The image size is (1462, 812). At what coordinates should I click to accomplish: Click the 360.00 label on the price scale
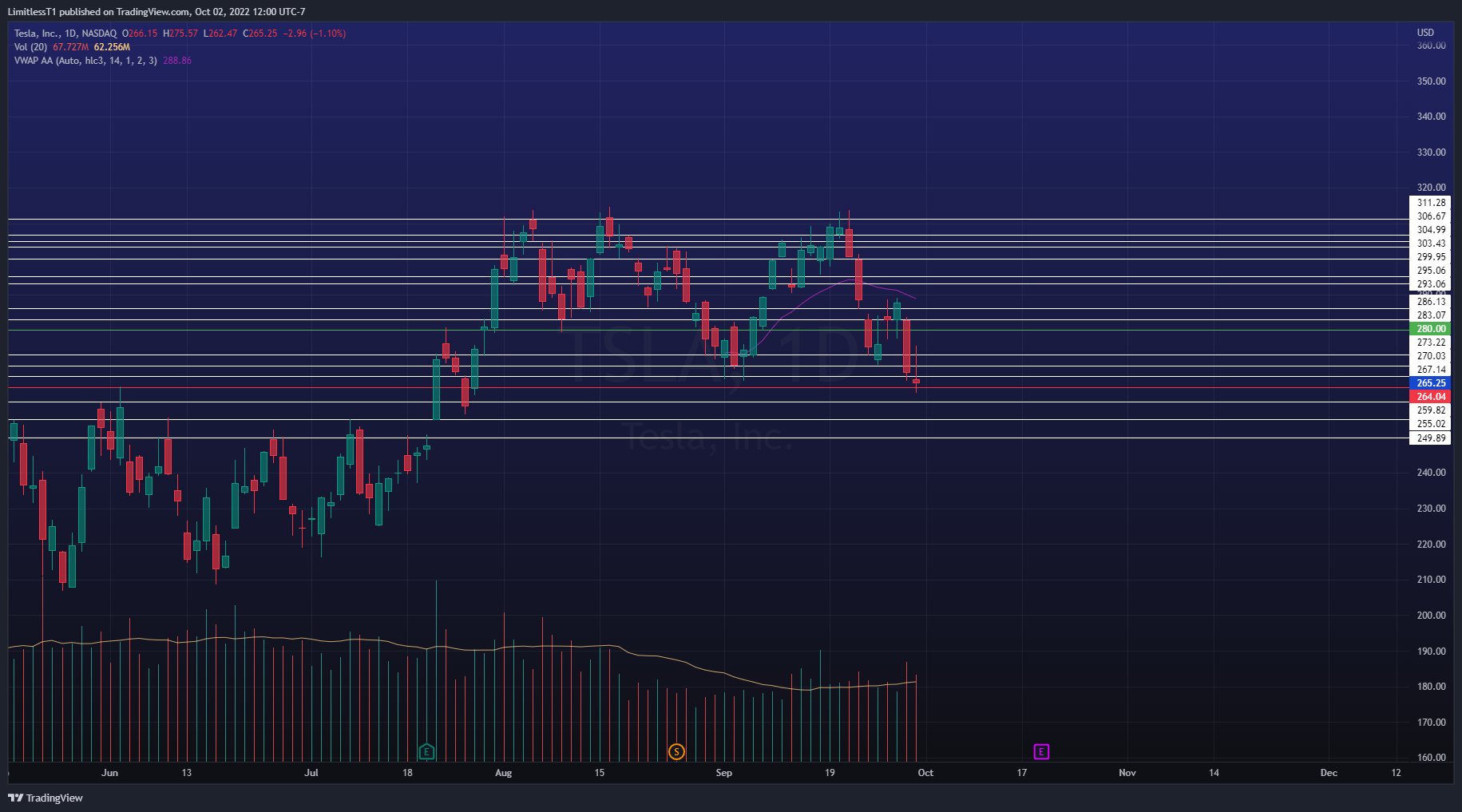point(1432,46)
